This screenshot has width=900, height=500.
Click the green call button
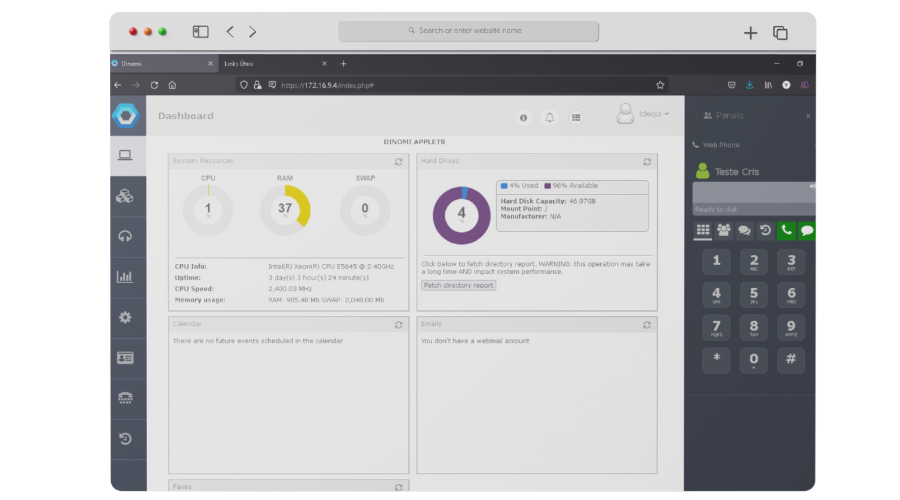tap(786, 231)
